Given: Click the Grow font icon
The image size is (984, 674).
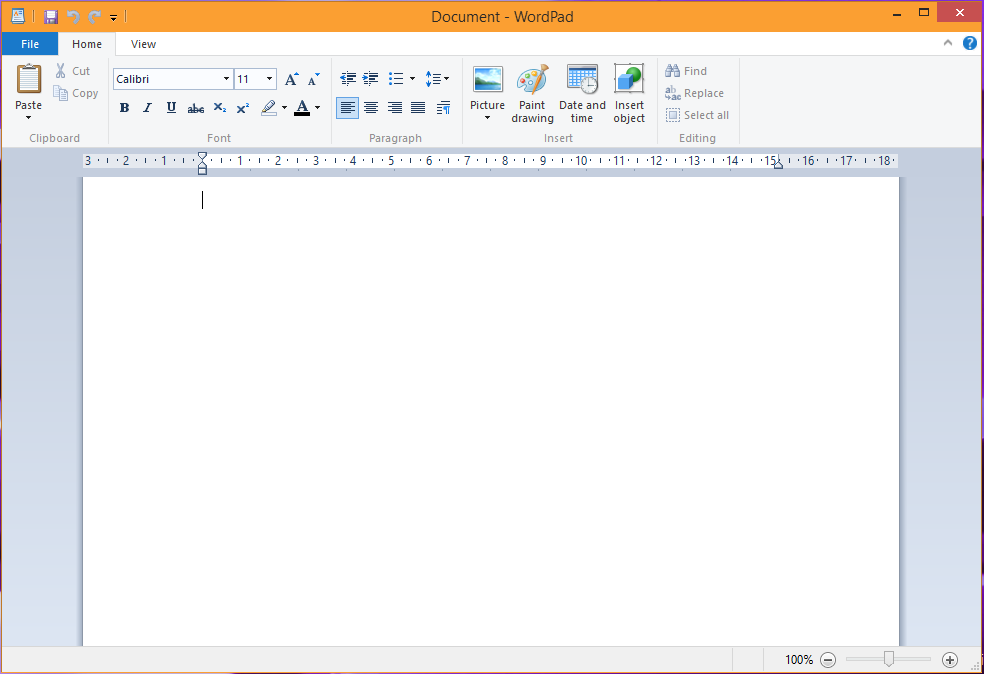Looking at the screenshot, I should coord(292,79).
